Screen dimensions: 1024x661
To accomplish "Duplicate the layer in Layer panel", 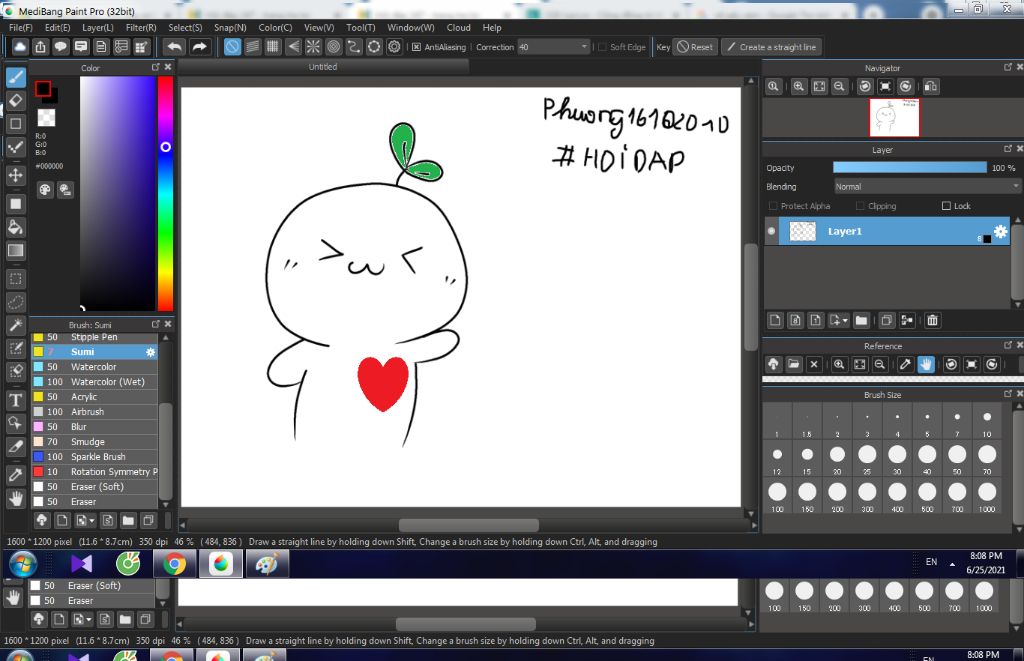I will click(886, 320).
